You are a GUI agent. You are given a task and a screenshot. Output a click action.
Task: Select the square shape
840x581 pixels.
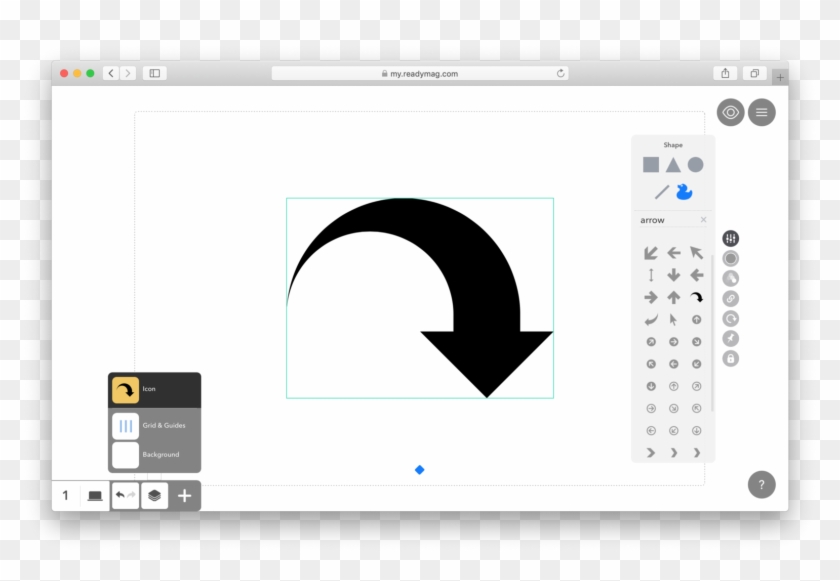click(651, 165)
